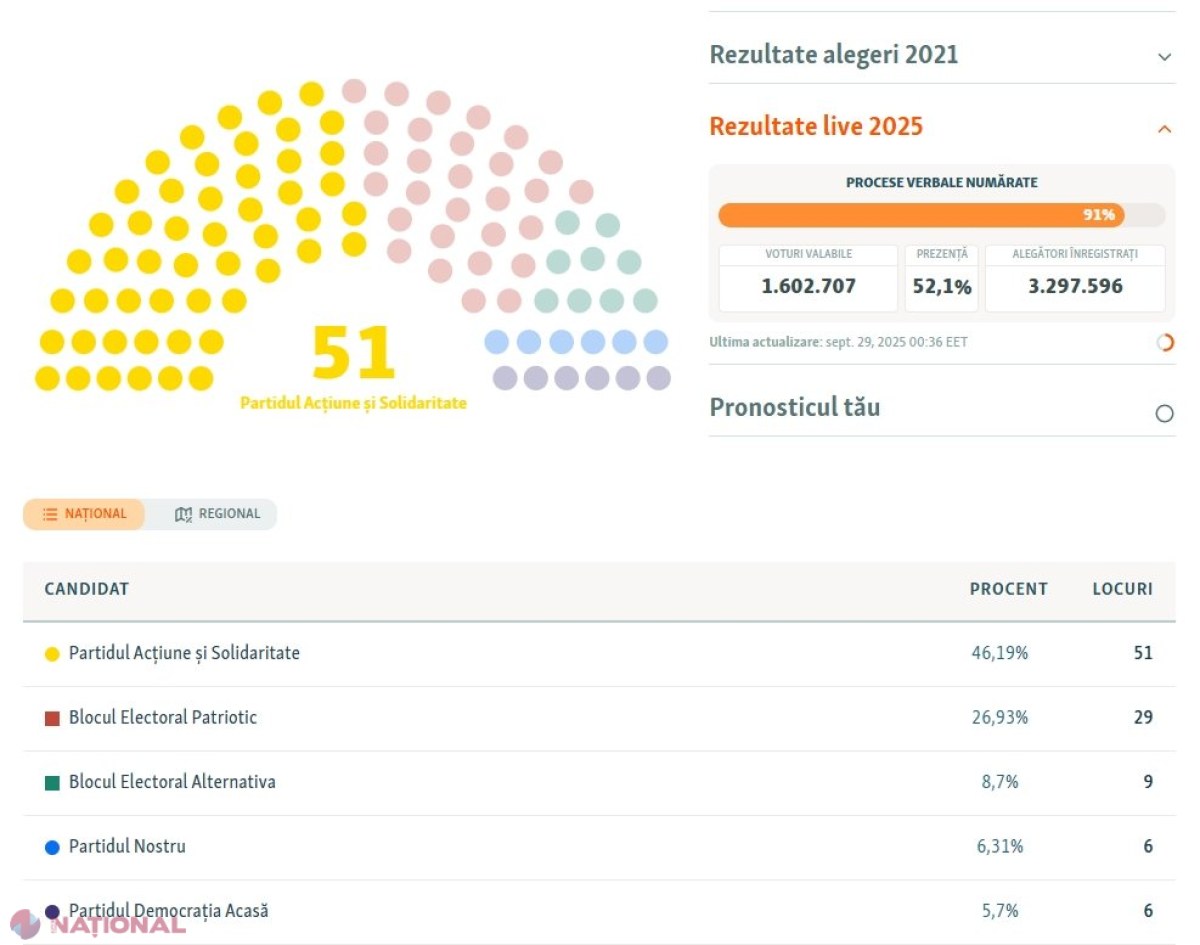Click green square beside Blocul Electoral Alternativa
Image resolution: width=1200 pixels, height=945 pixels.
pos(53,783)
